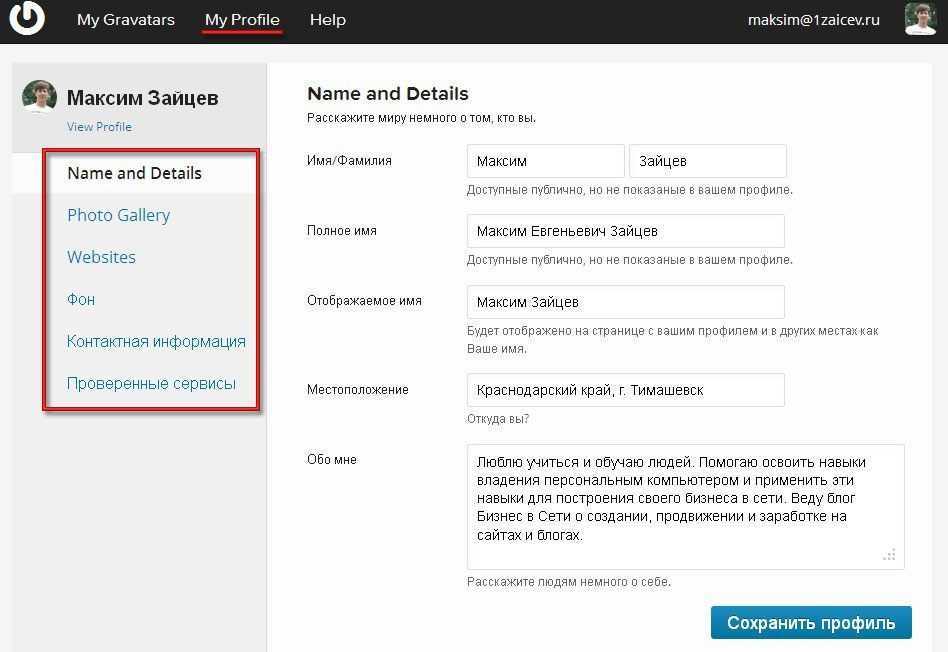Open Контактная информация section
Image resolution: width=948 pixels, height=652 pixels.
pos(156,341)
